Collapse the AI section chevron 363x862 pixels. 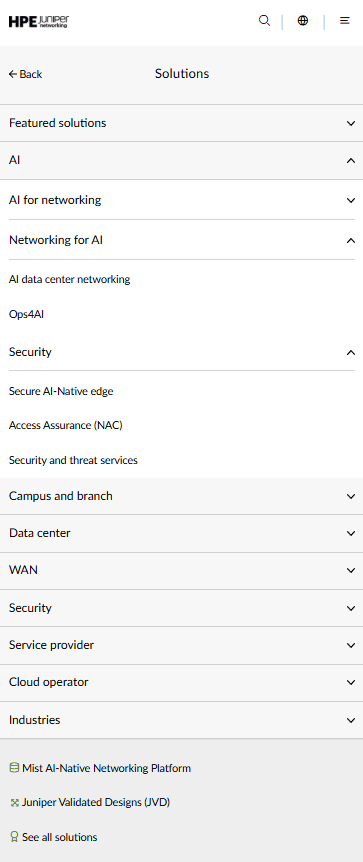351,161
